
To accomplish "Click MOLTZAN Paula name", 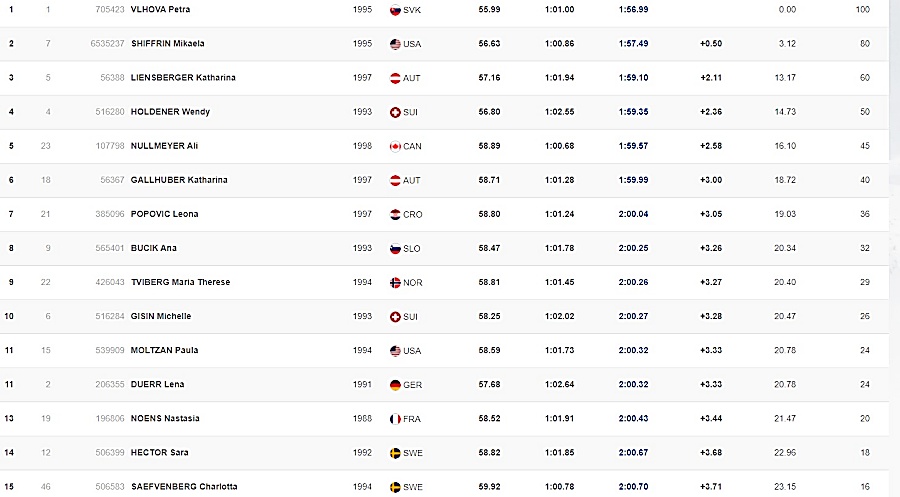I will [164, 350].
